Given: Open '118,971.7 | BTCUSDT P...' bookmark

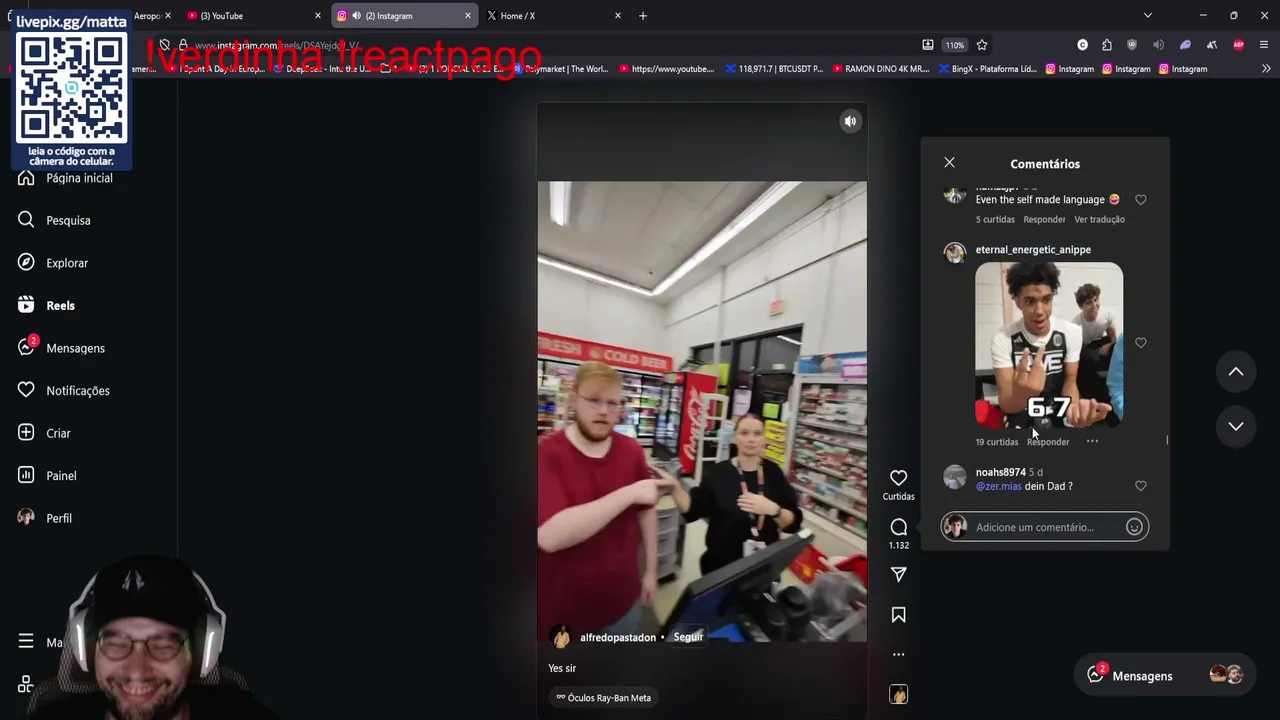Looking at the screenshot, I should [774, 69].
